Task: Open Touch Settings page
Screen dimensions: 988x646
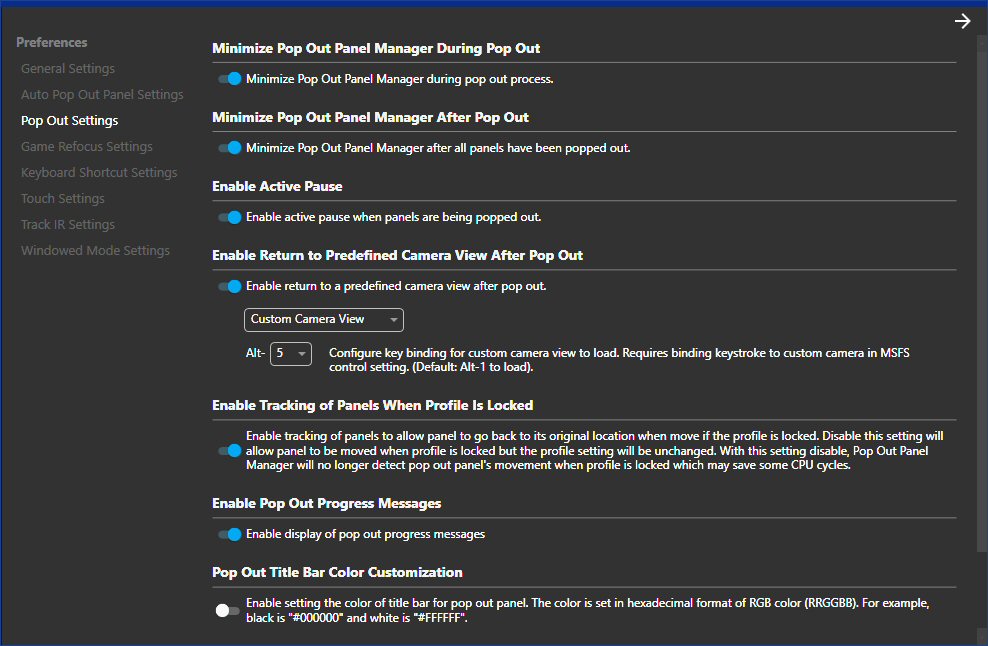Action: pos(63,199)
